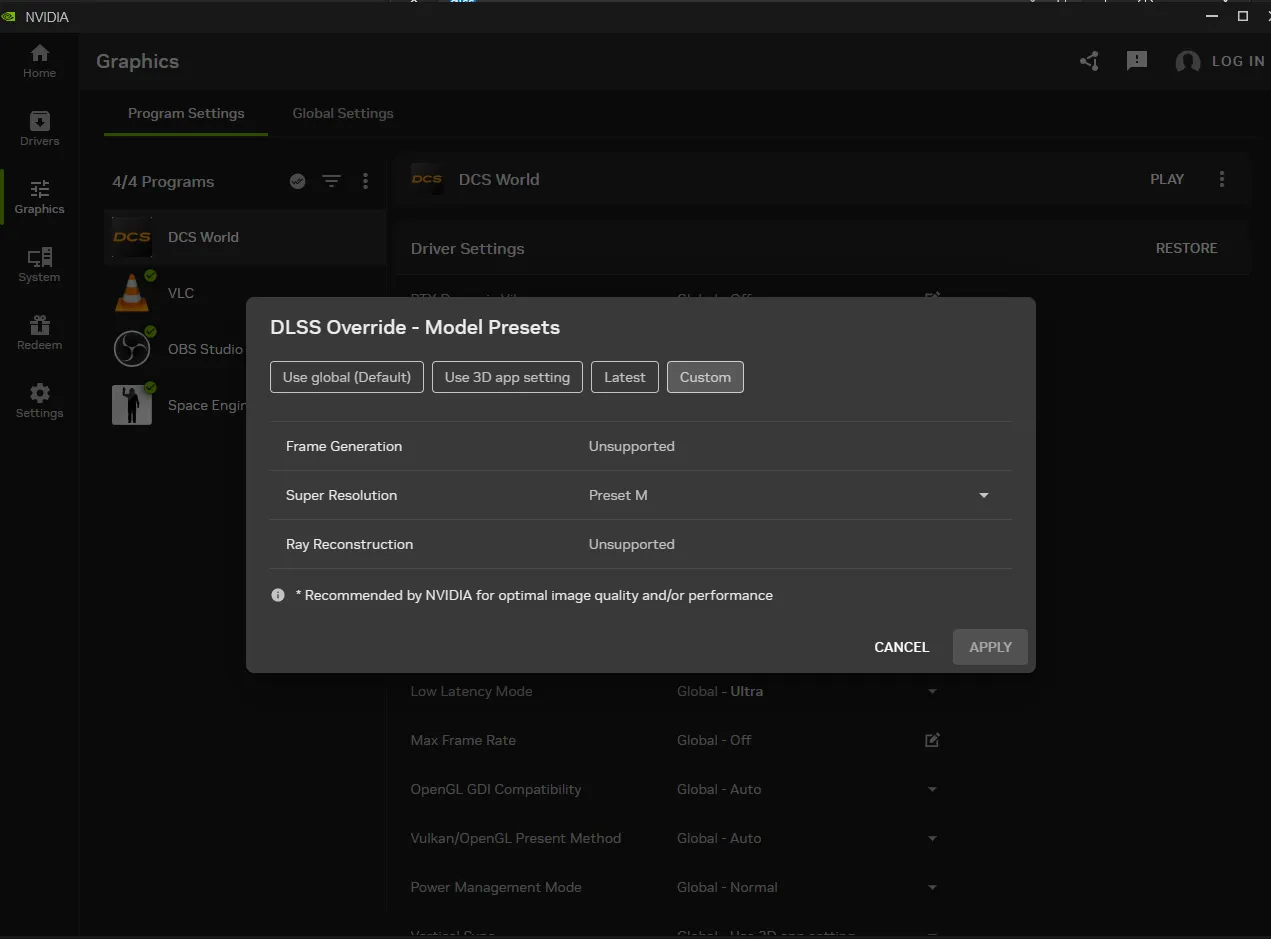The height and width of the screenshot is (939, 1271).
Task: Click the 'Preset M' value
Action: click(618, 495)
